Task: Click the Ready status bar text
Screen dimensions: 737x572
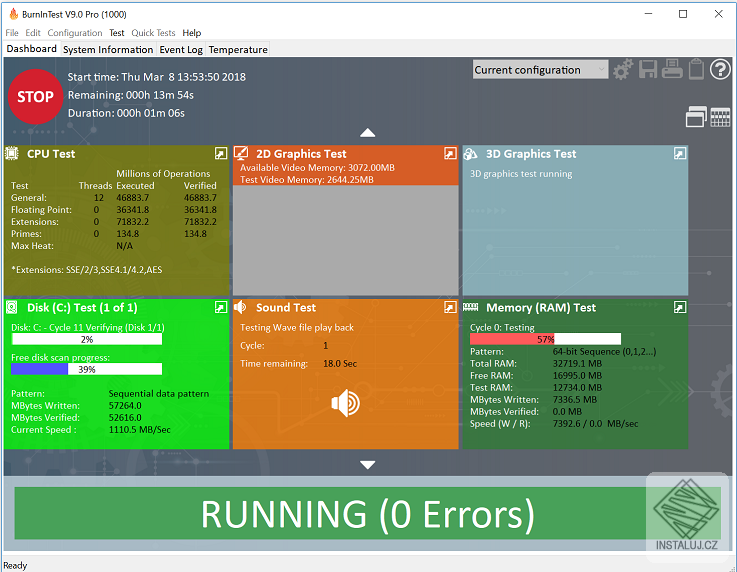Action: [15, 565]
